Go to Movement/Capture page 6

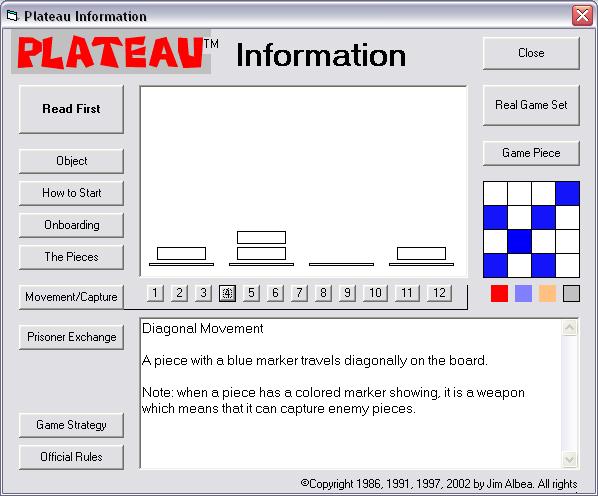pyautogui.click(x=275, y=293)
